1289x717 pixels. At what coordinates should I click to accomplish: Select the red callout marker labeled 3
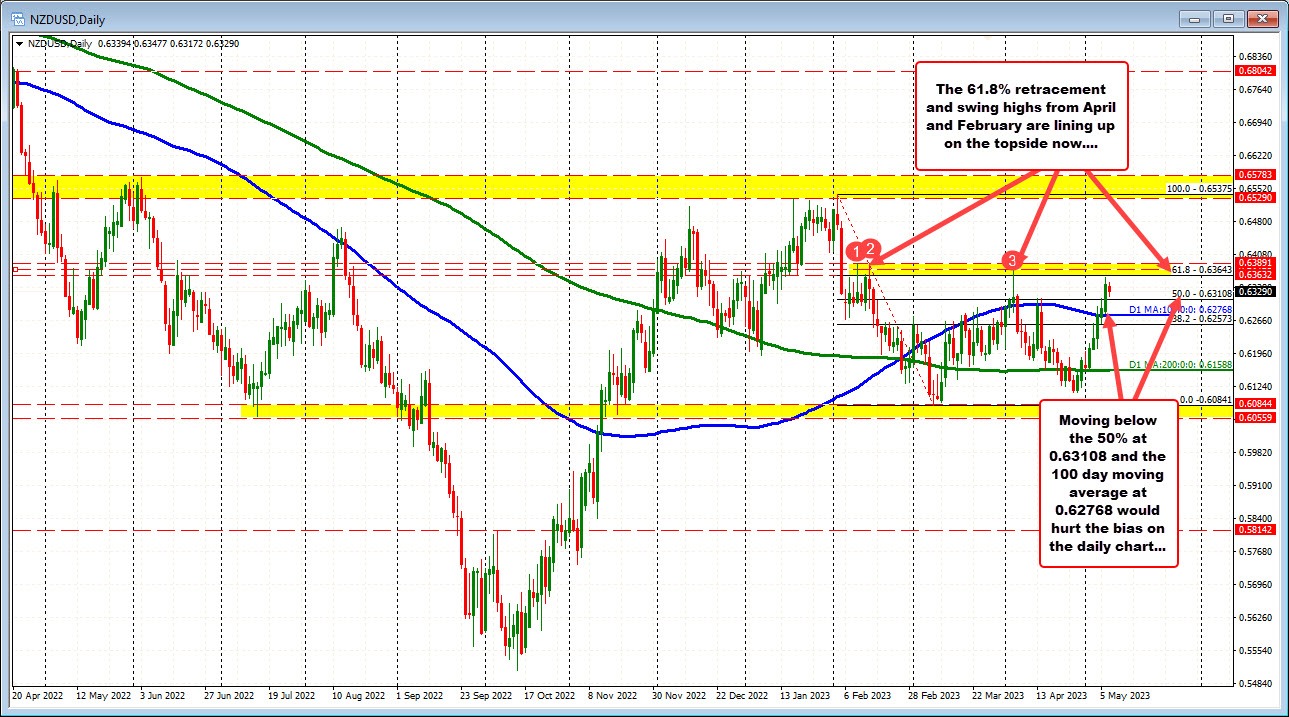[x=1010, y=261]
